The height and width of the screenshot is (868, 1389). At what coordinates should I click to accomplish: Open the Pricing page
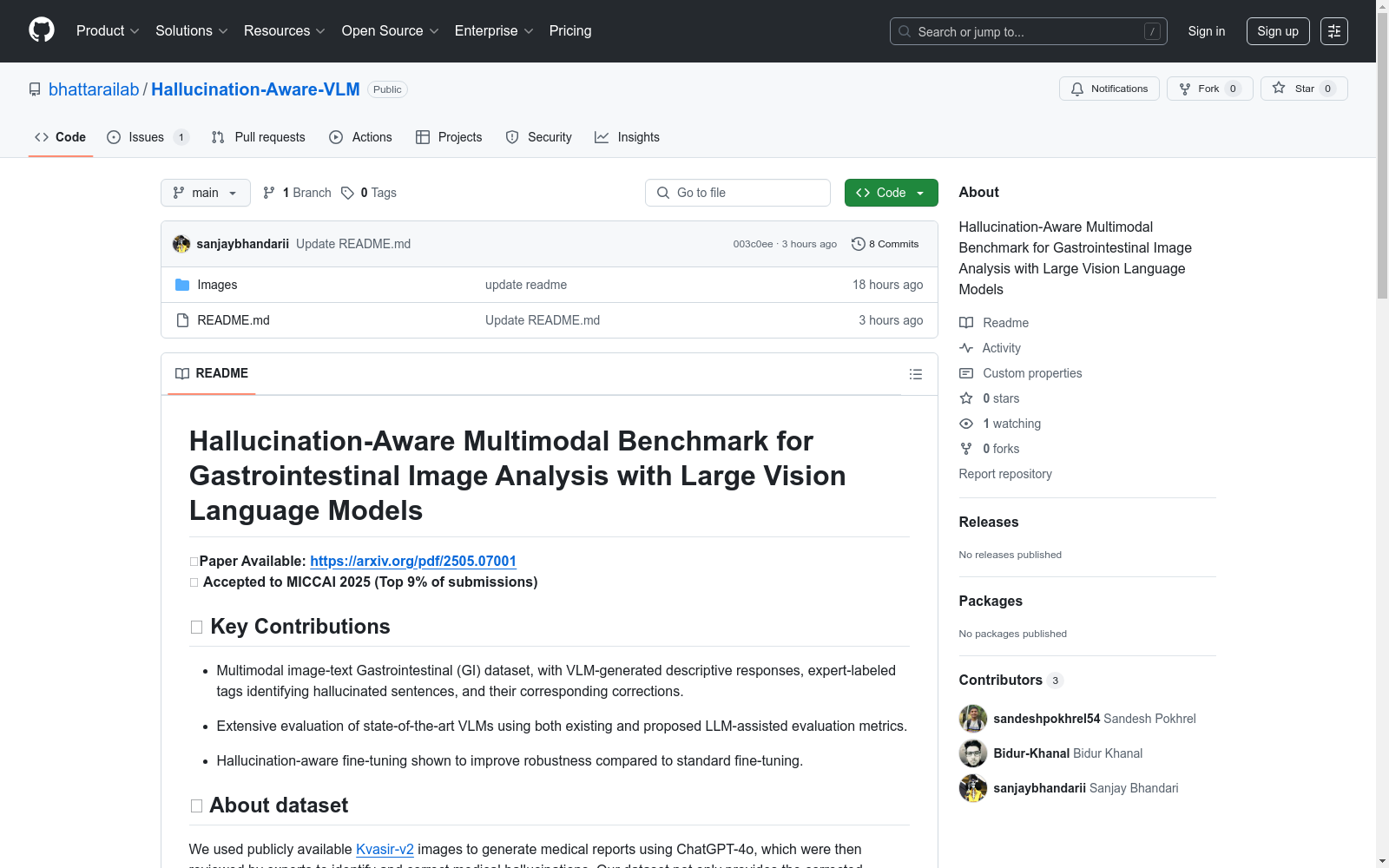pyautogui.click(x=570, y=31)
